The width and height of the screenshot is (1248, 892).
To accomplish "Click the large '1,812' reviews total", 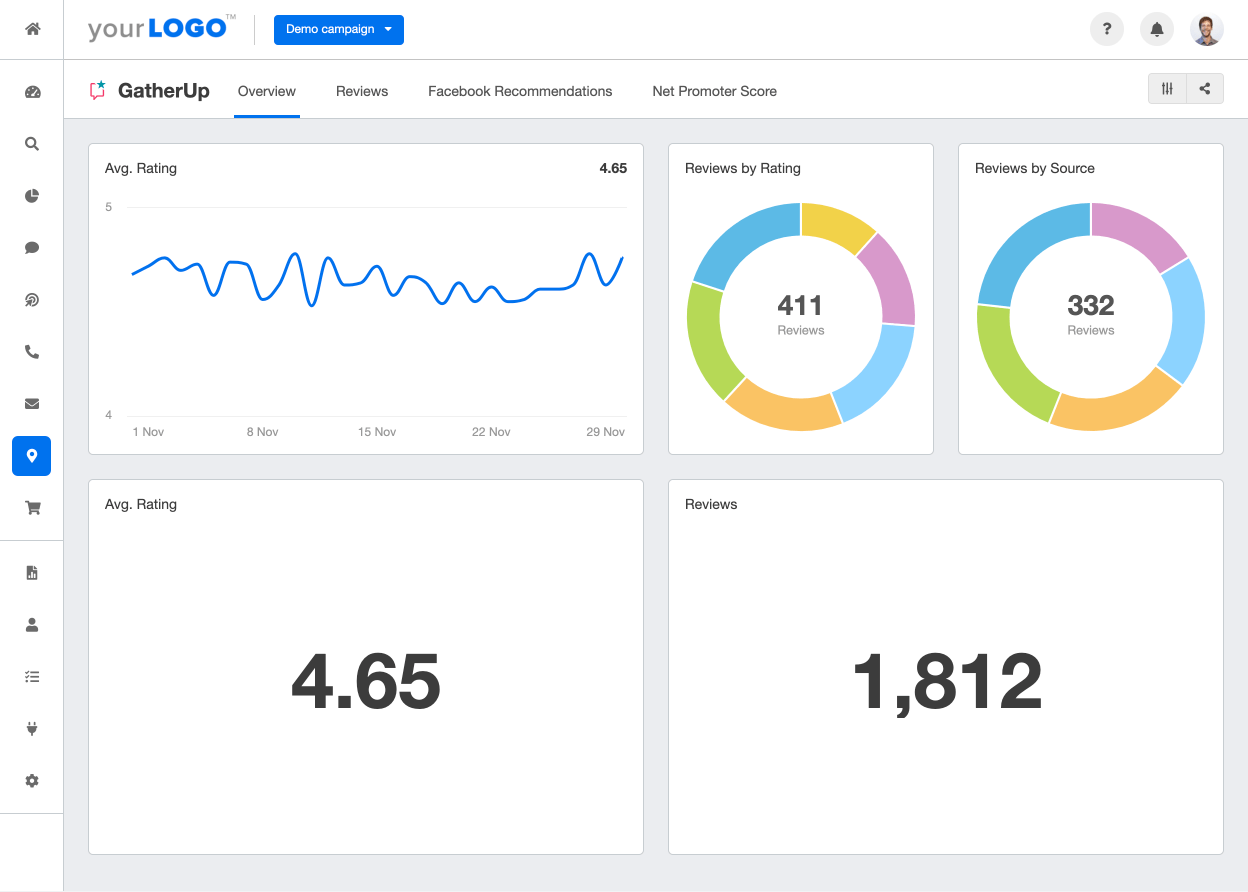I will pos(947,682).
